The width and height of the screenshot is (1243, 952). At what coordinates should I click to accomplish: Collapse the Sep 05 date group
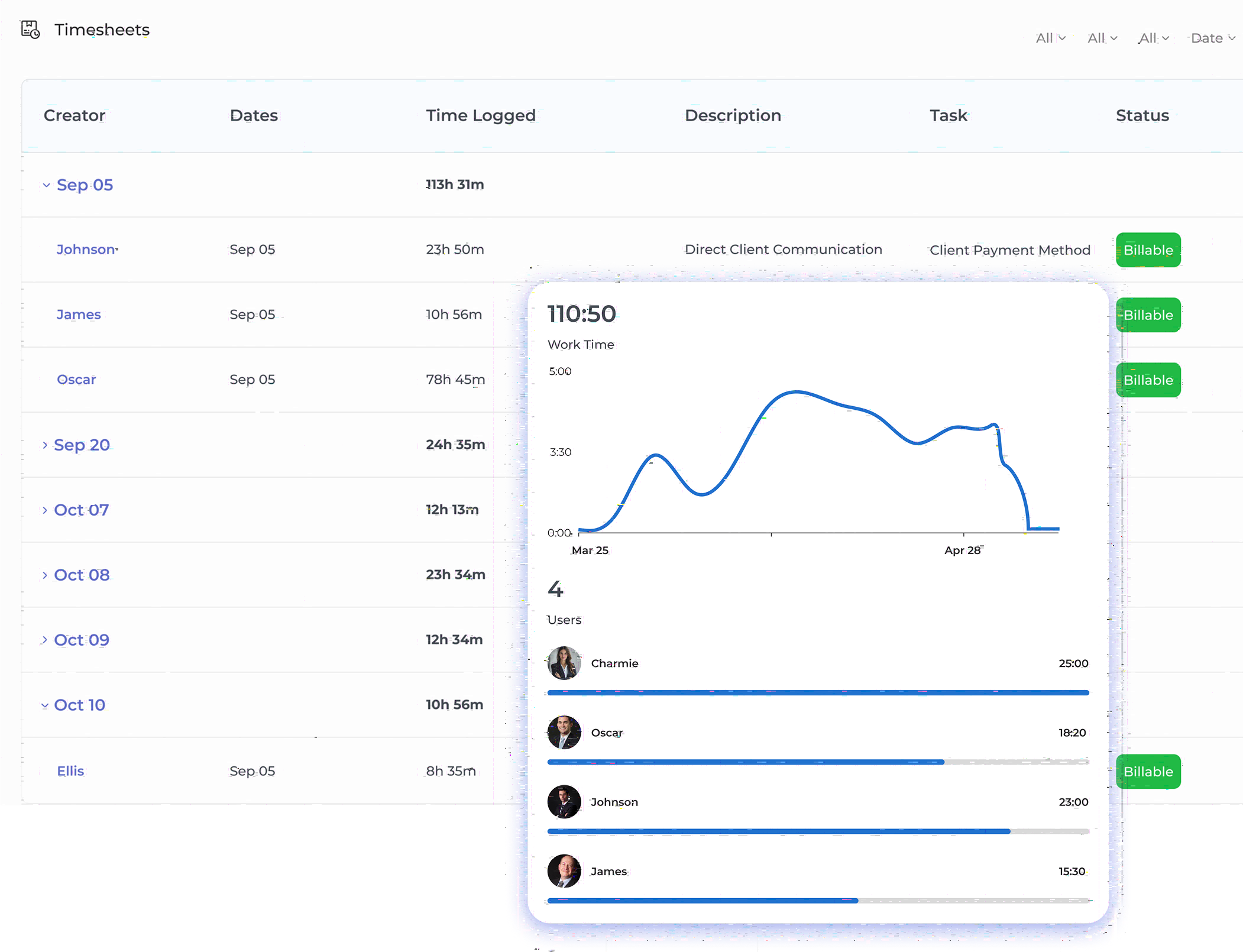(x=47, y=185)
